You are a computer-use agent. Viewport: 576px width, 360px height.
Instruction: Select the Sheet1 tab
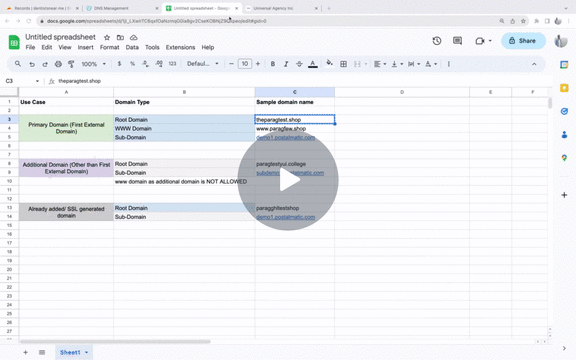coord(74,352)
